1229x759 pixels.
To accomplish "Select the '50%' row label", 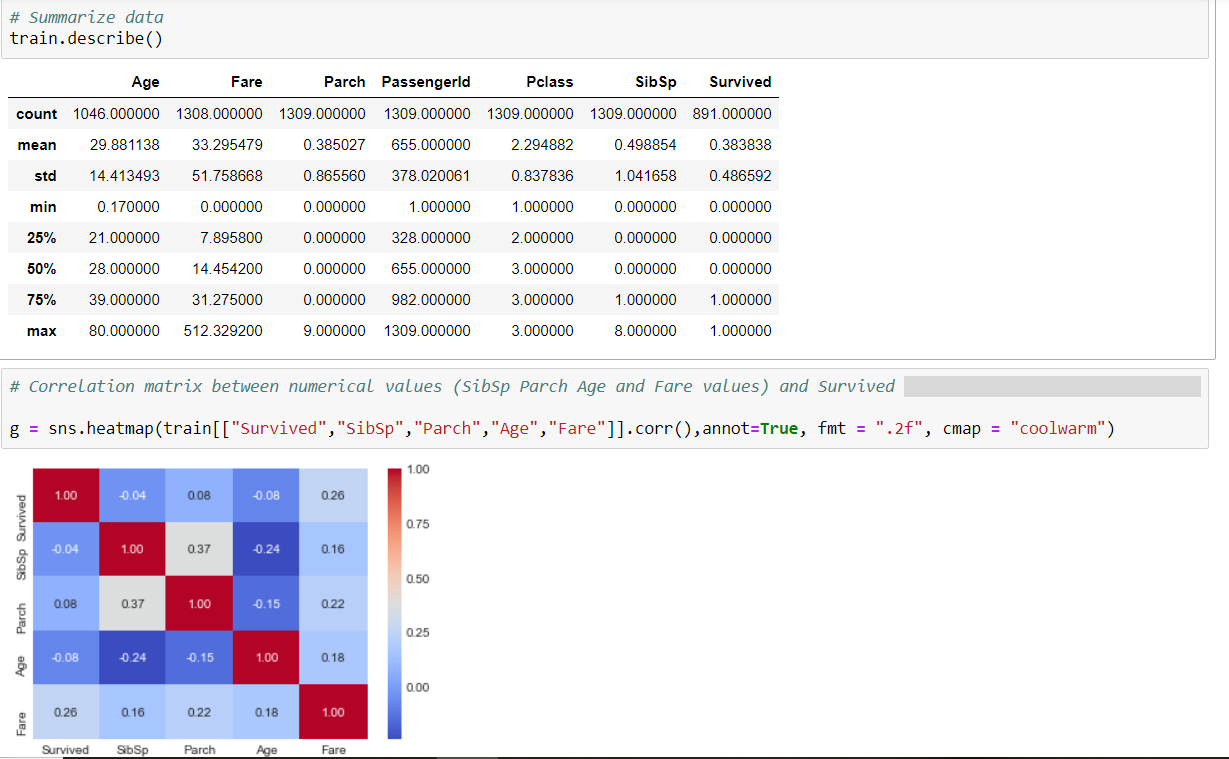I will (x=41, y=269).
